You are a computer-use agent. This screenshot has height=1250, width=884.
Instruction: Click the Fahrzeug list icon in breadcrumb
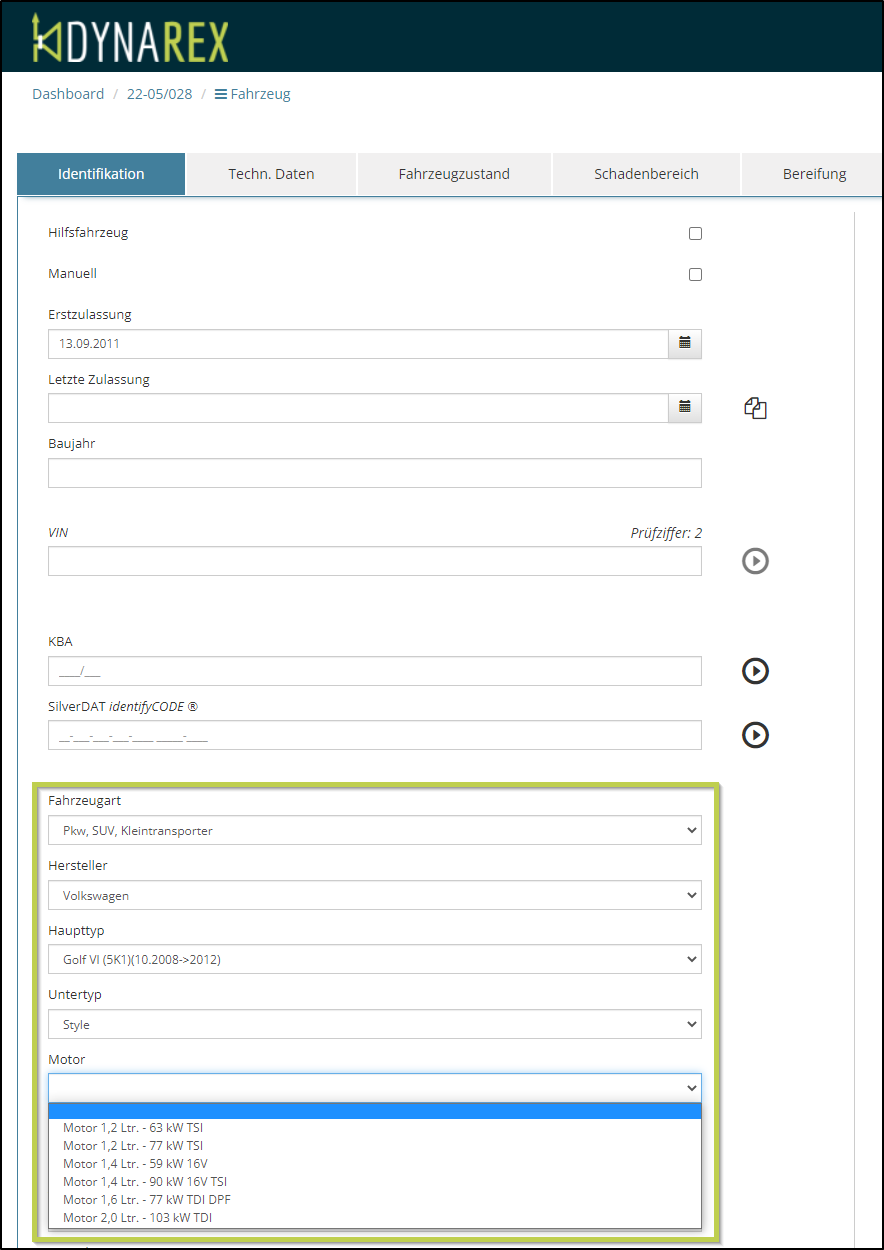(221, 95)
